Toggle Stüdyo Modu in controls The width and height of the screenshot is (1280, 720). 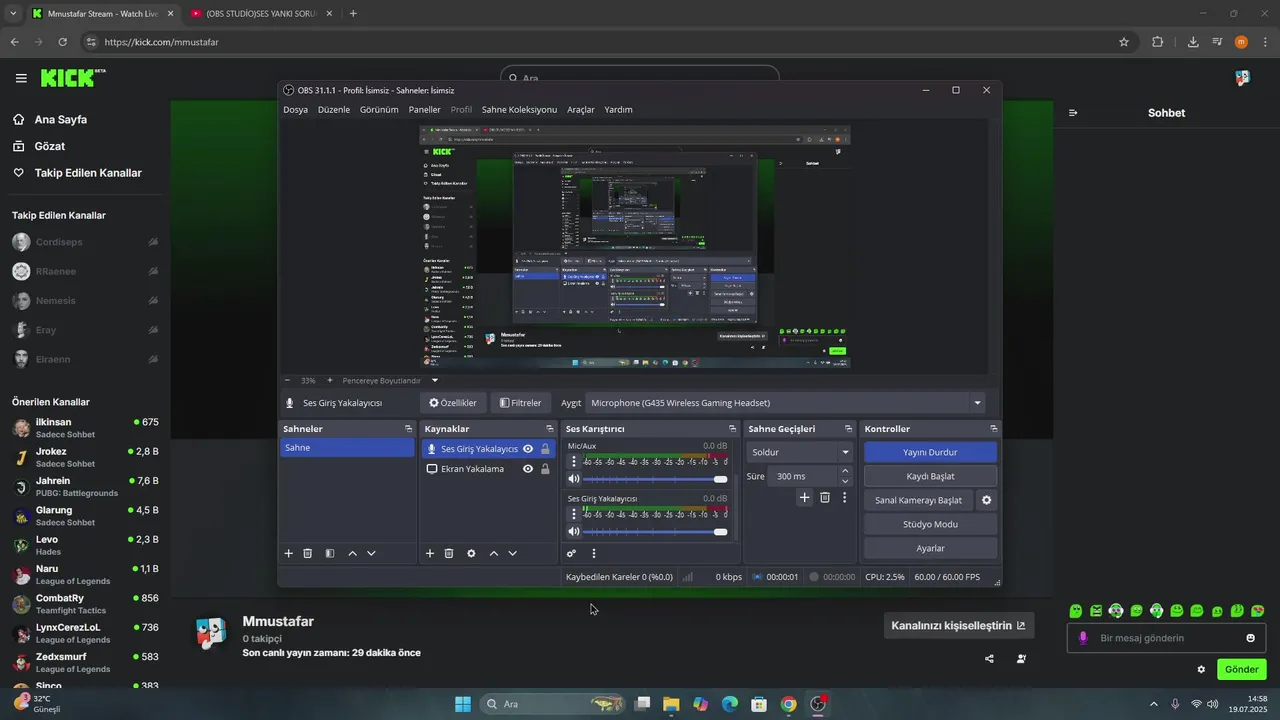pos(930,524)
